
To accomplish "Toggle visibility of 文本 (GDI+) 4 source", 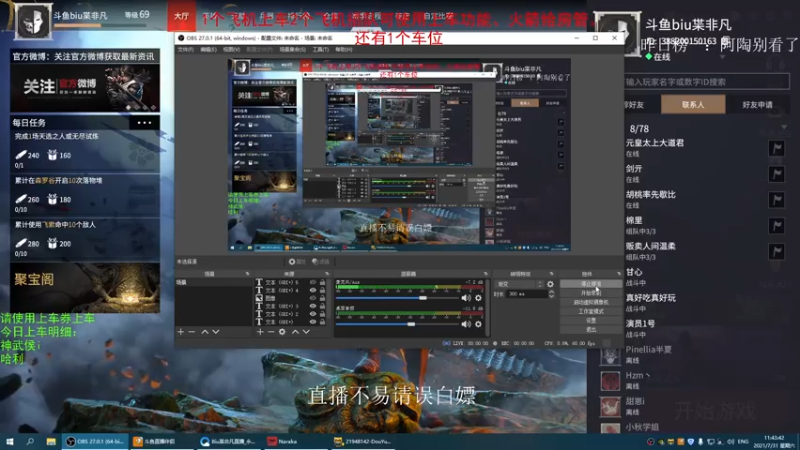I will point(313,290).
